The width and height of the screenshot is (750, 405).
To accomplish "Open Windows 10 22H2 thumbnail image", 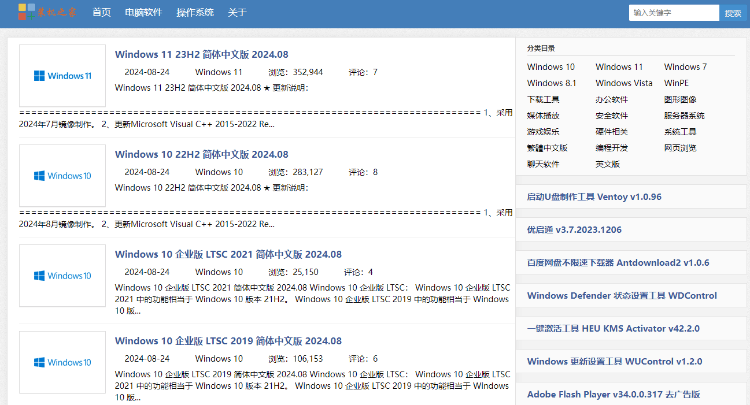I will click(62, 175).
